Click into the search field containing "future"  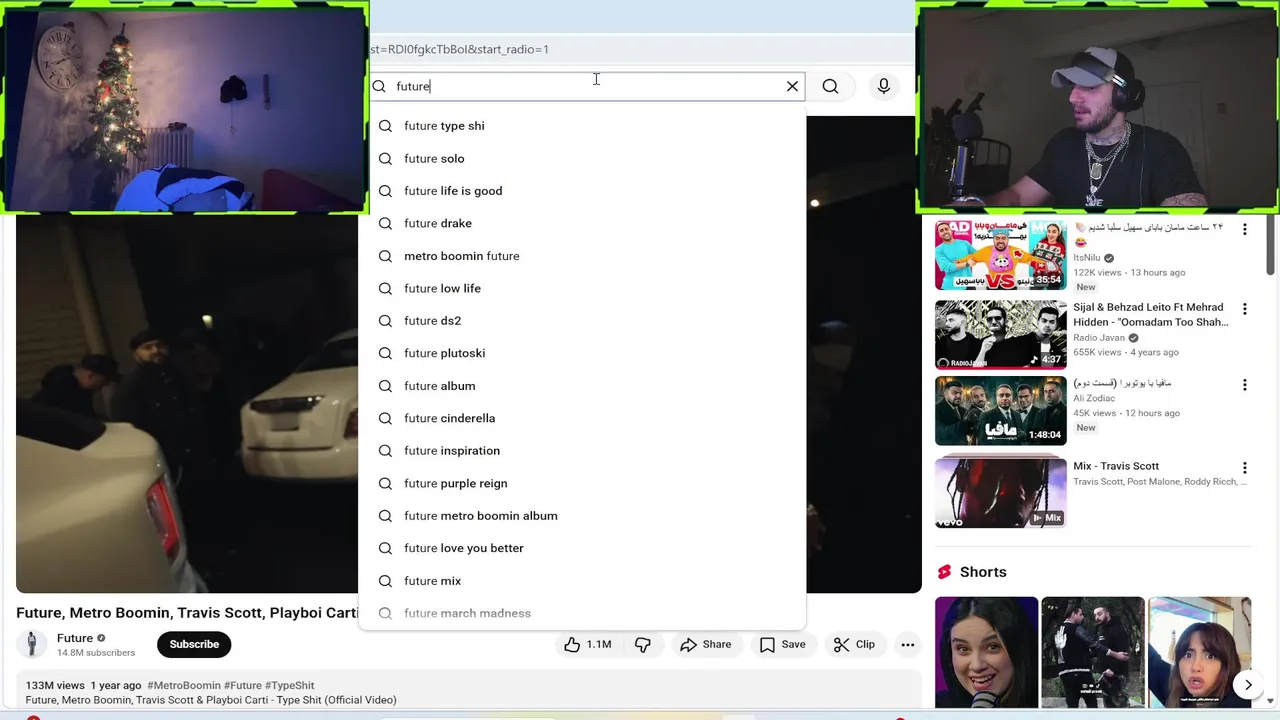585,86
